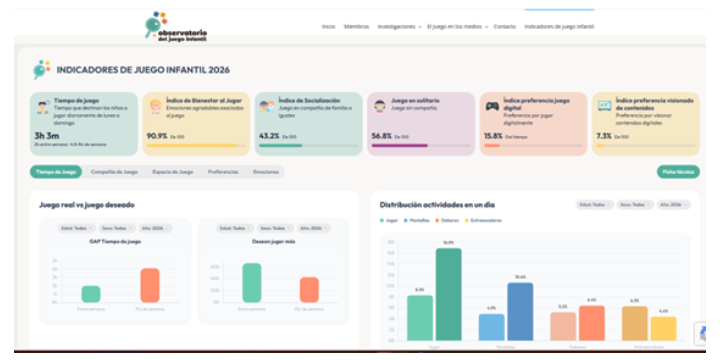Screen dimensions: 720x360
Task: Switch to the Compañía de Juego tab
Action: coord(114,172)
